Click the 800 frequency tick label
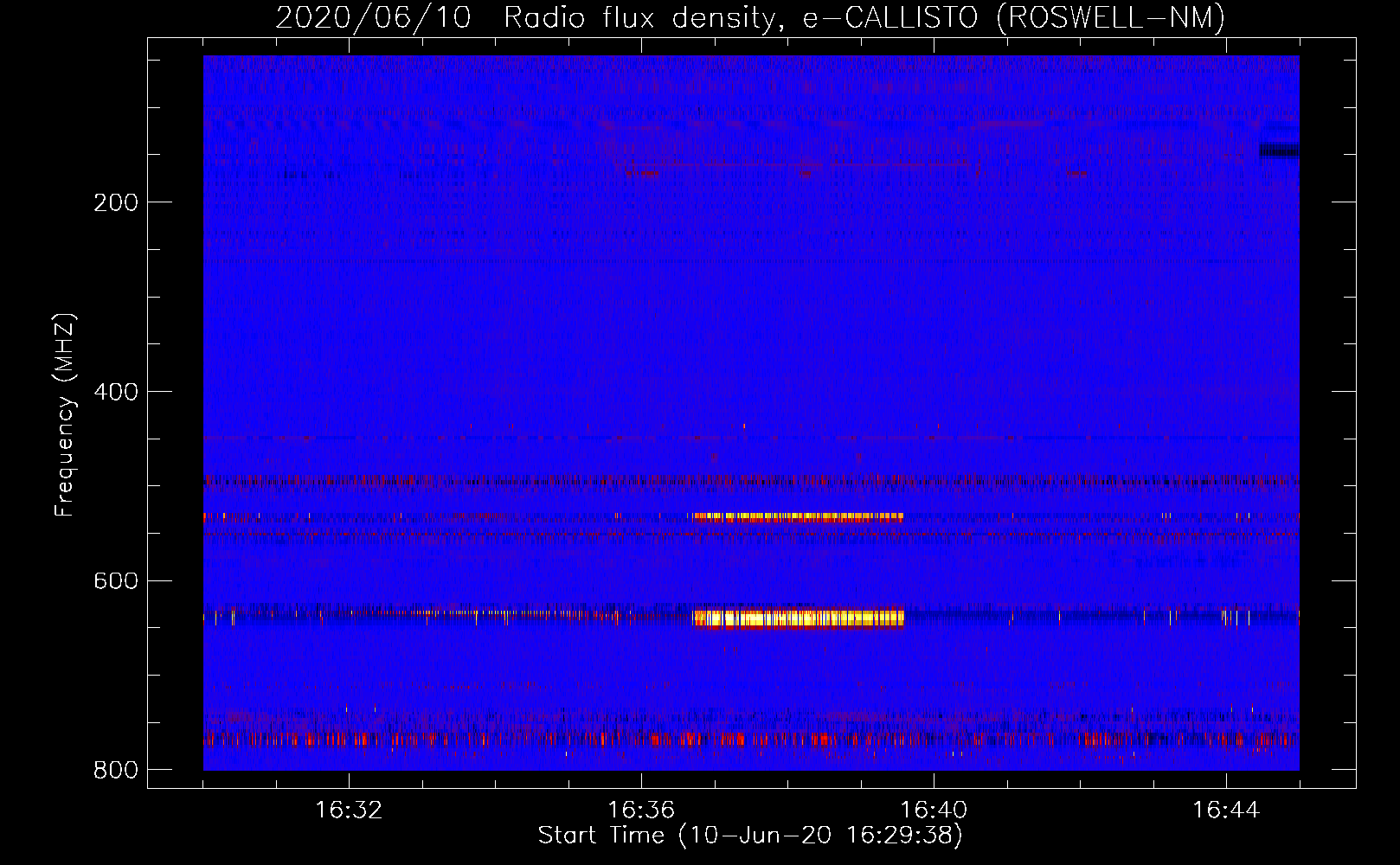This screenshot has width=1400, height=865. pos(115,770)
